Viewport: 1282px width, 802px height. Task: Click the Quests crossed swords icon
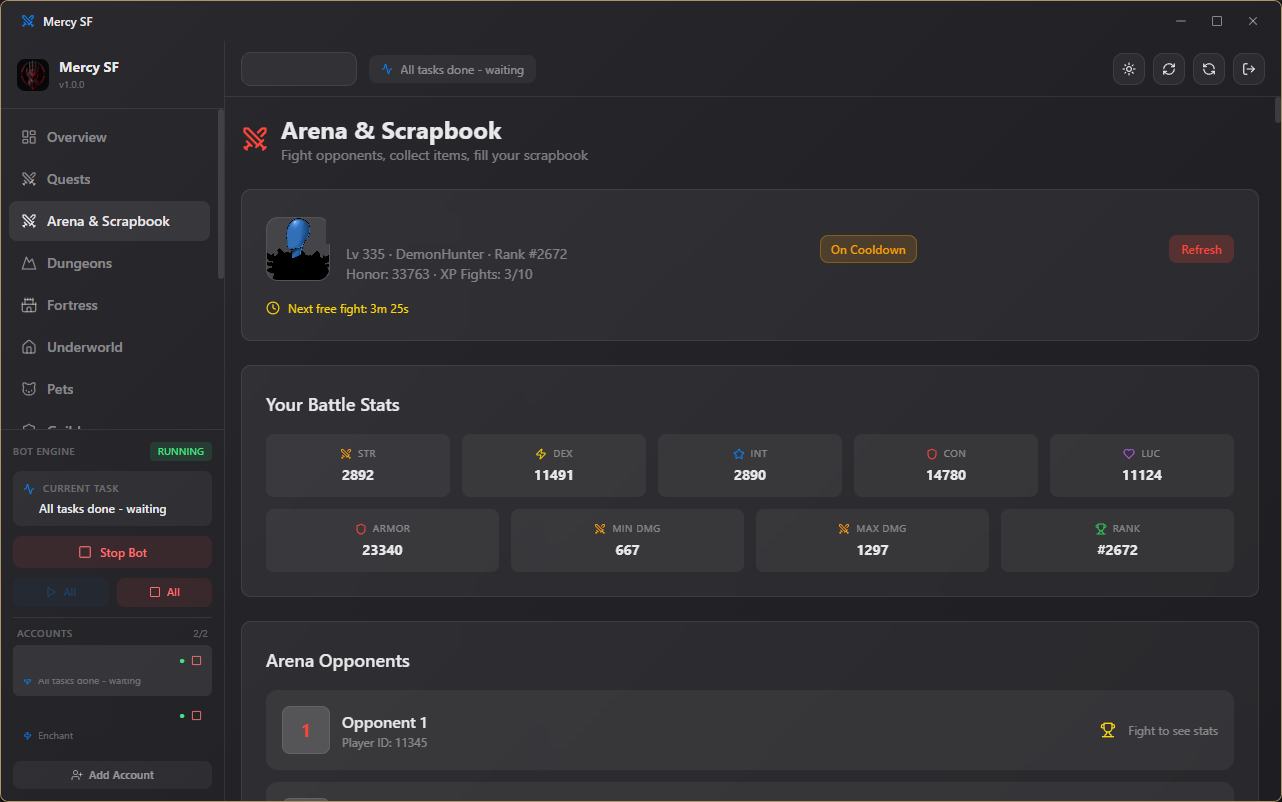click(x=29, y=179)
